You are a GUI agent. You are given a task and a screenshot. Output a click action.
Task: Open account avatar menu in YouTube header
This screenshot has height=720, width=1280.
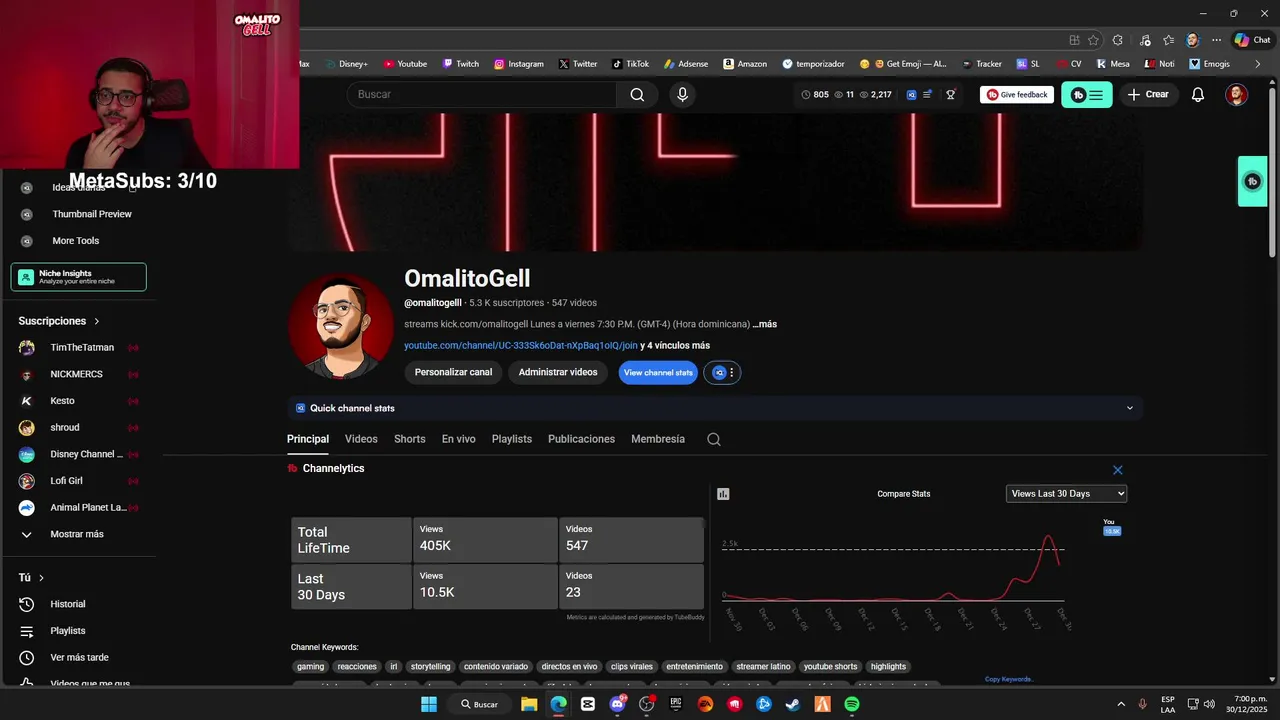point(1237,95)
